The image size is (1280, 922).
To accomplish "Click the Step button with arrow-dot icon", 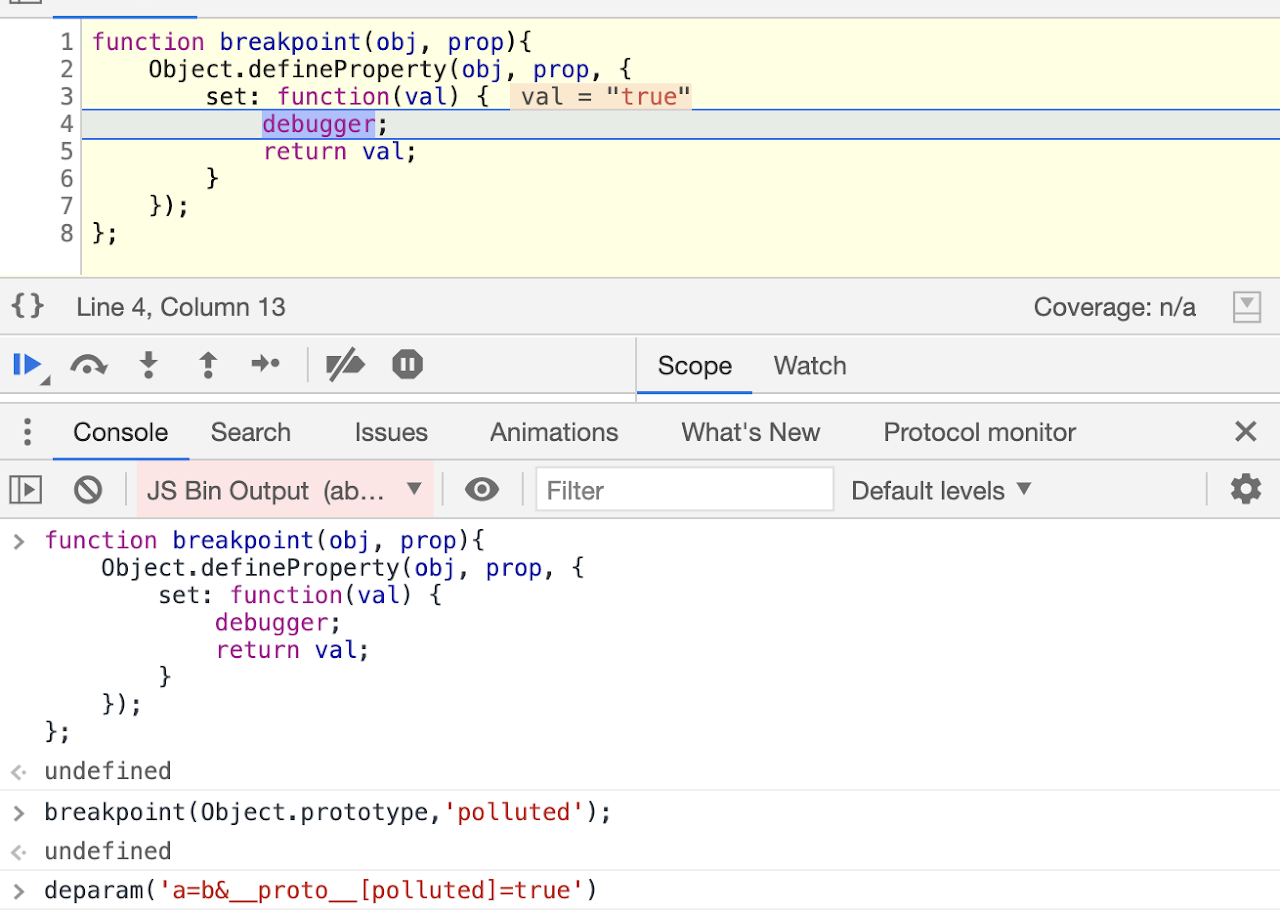I will tap(265, 365).
